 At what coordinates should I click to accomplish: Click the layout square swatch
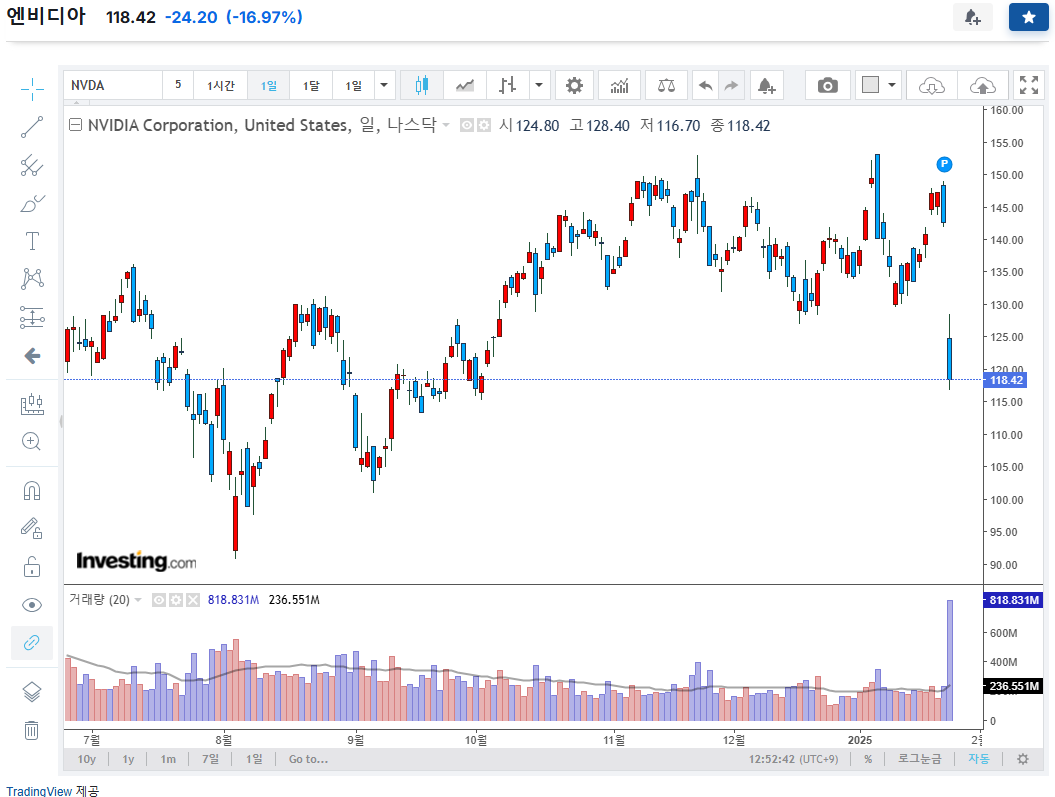coord(870,85)
